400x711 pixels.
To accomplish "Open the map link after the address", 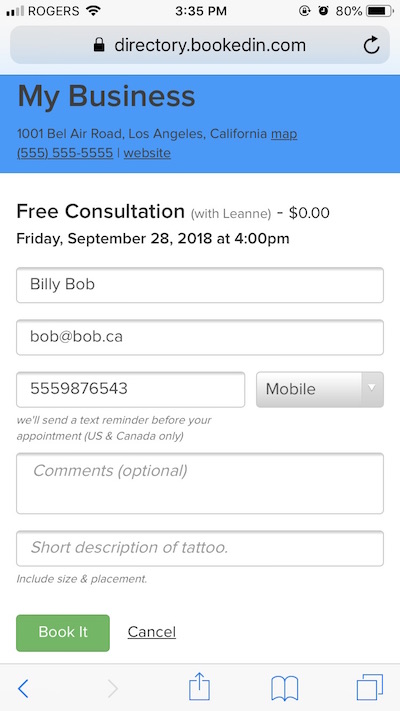I will (284, 134).
